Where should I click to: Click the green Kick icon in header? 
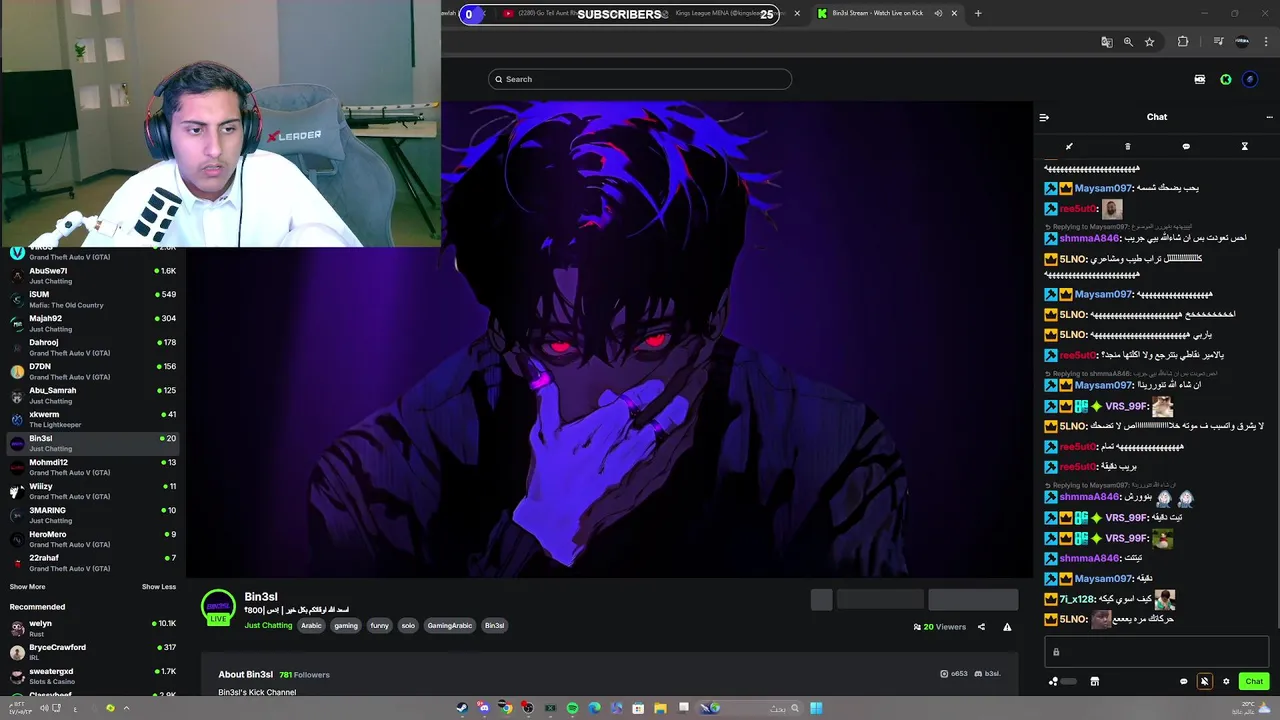coord(1226,80)
